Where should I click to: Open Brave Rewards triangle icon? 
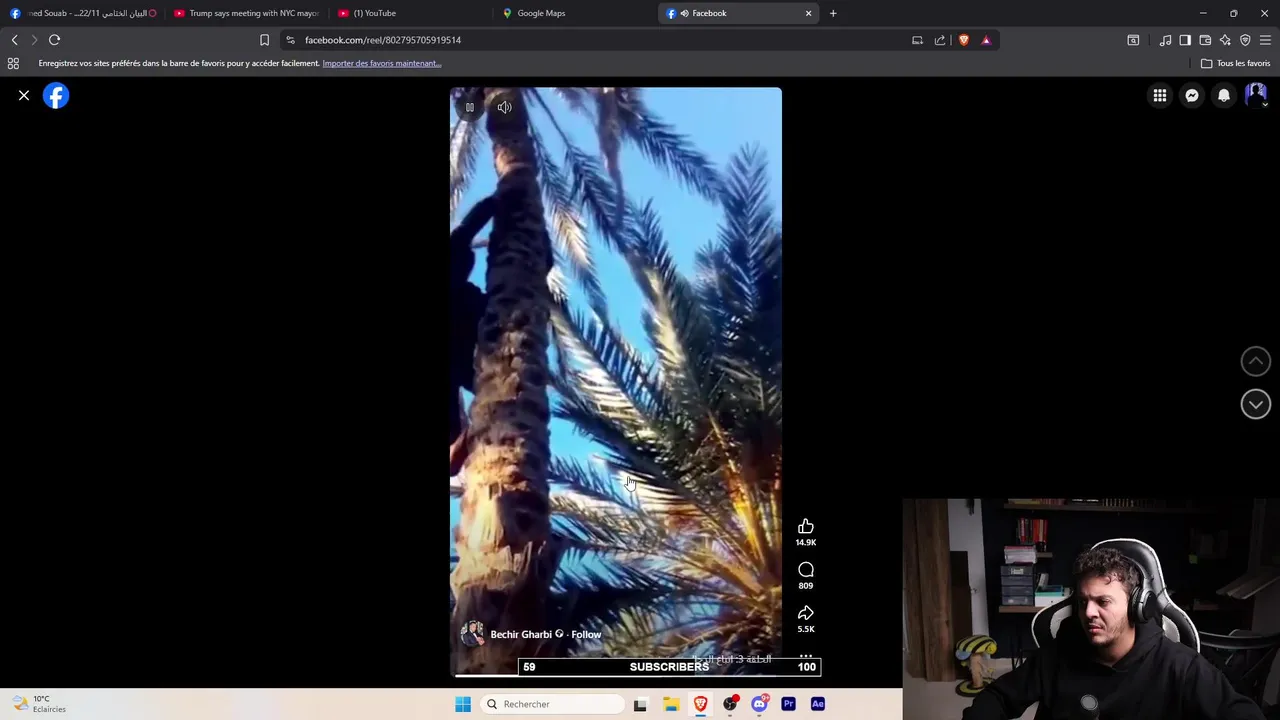click(x=986, y=40)
